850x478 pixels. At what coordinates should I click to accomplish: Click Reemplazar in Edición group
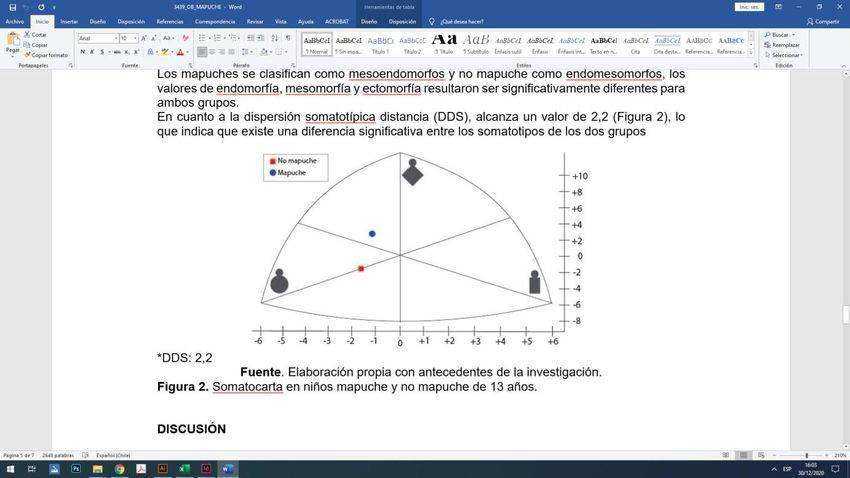[x=782, y=45]
